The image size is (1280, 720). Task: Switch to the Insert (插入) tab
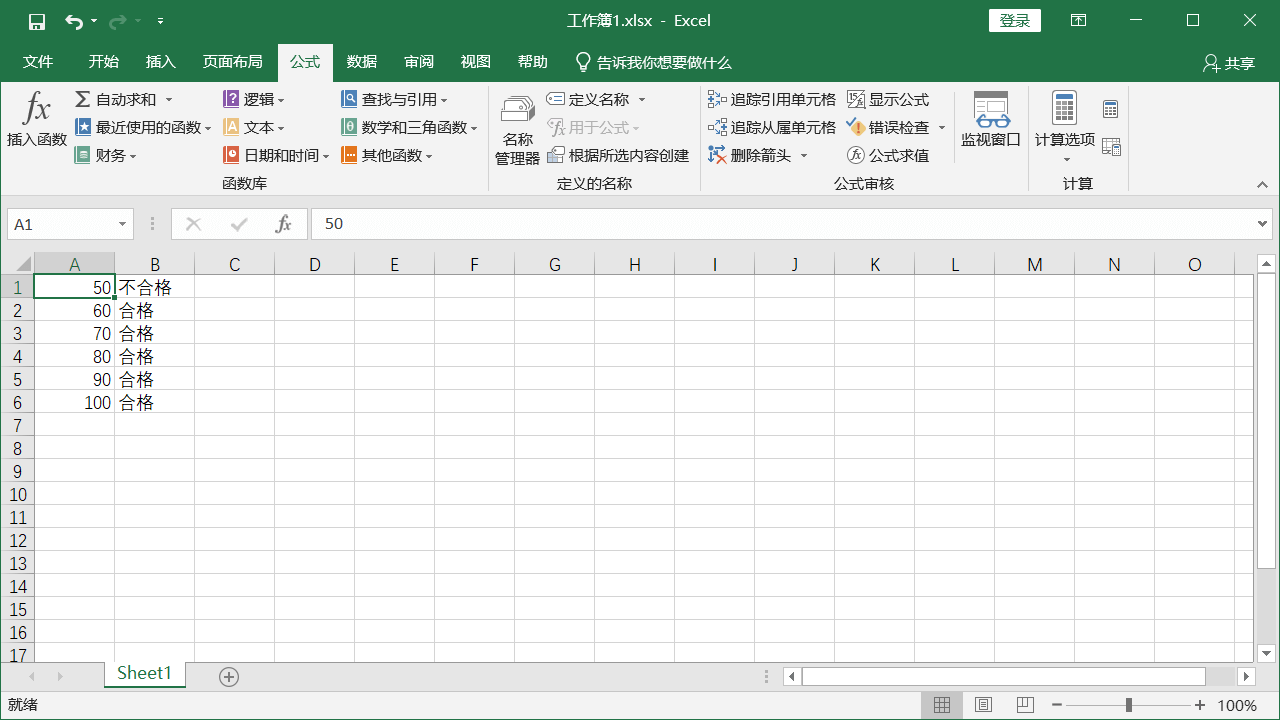tap(160, 62)
